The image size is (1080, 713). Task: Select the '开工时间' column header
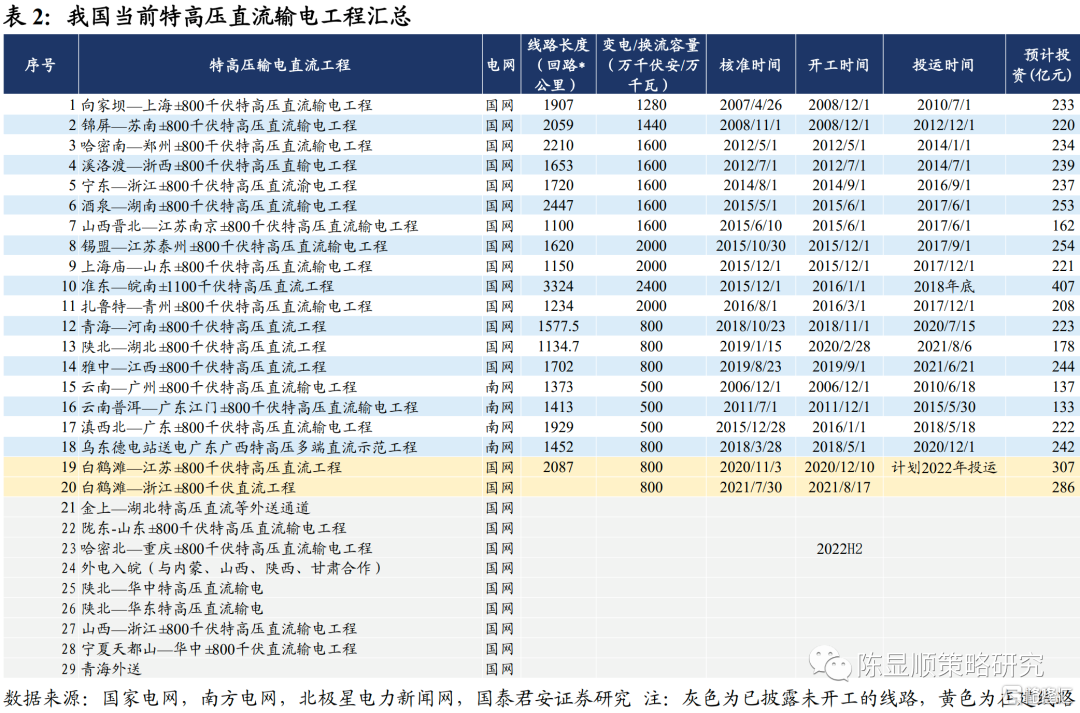click(838, 65)
